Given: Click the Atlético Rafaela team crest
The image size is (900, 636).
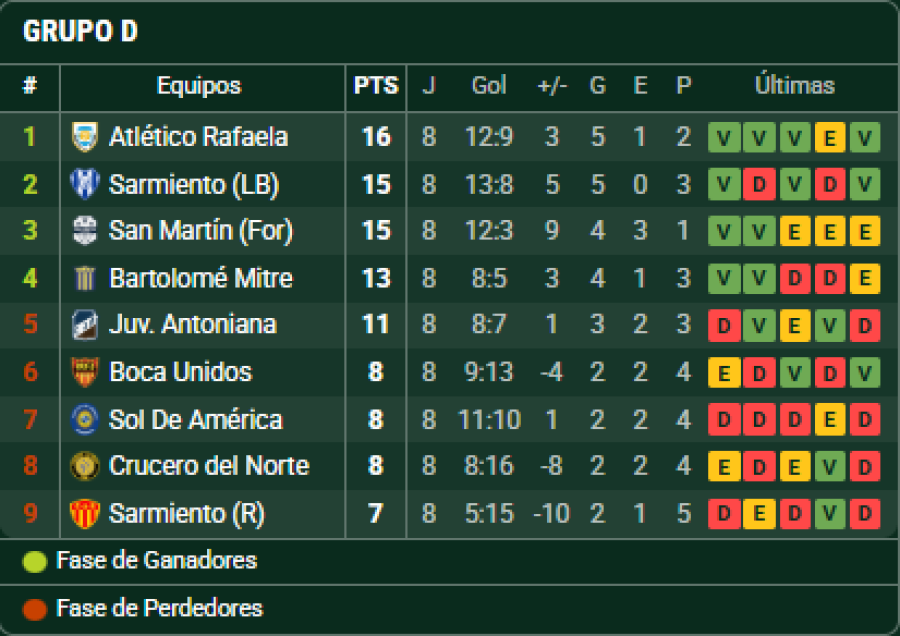Looking at the screenshot, I should [85, 136].
